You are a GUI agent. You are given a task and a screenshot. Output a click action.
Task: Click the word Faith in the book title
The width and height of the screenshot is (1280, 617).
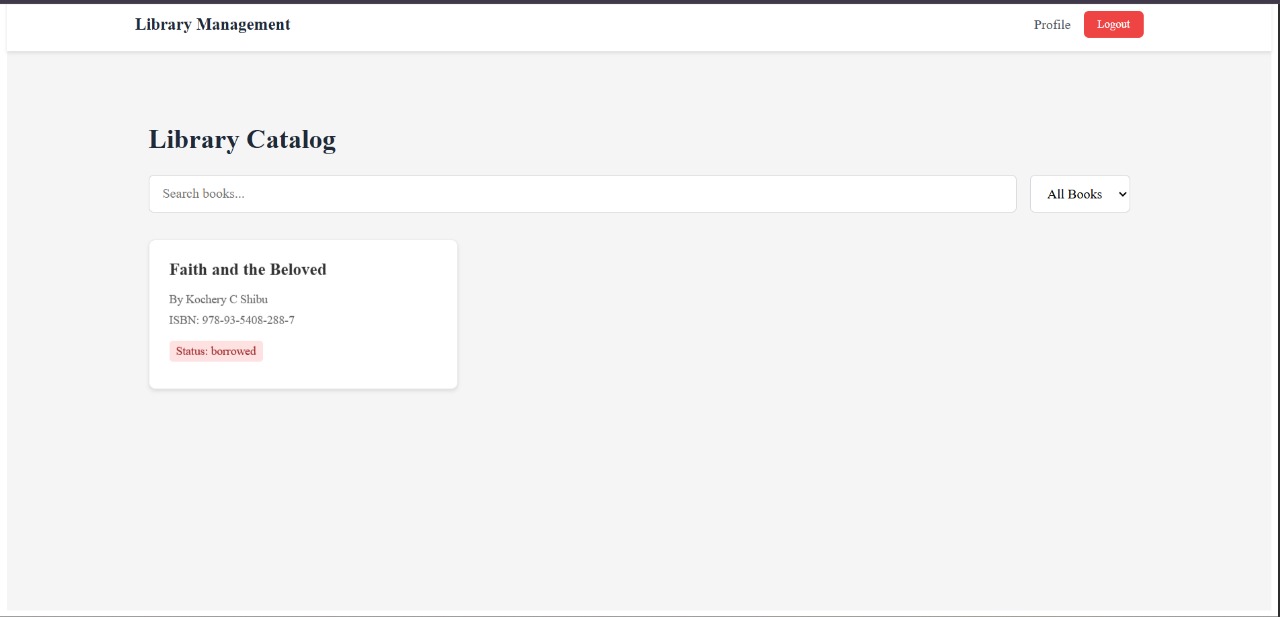[x=188, y=270]
